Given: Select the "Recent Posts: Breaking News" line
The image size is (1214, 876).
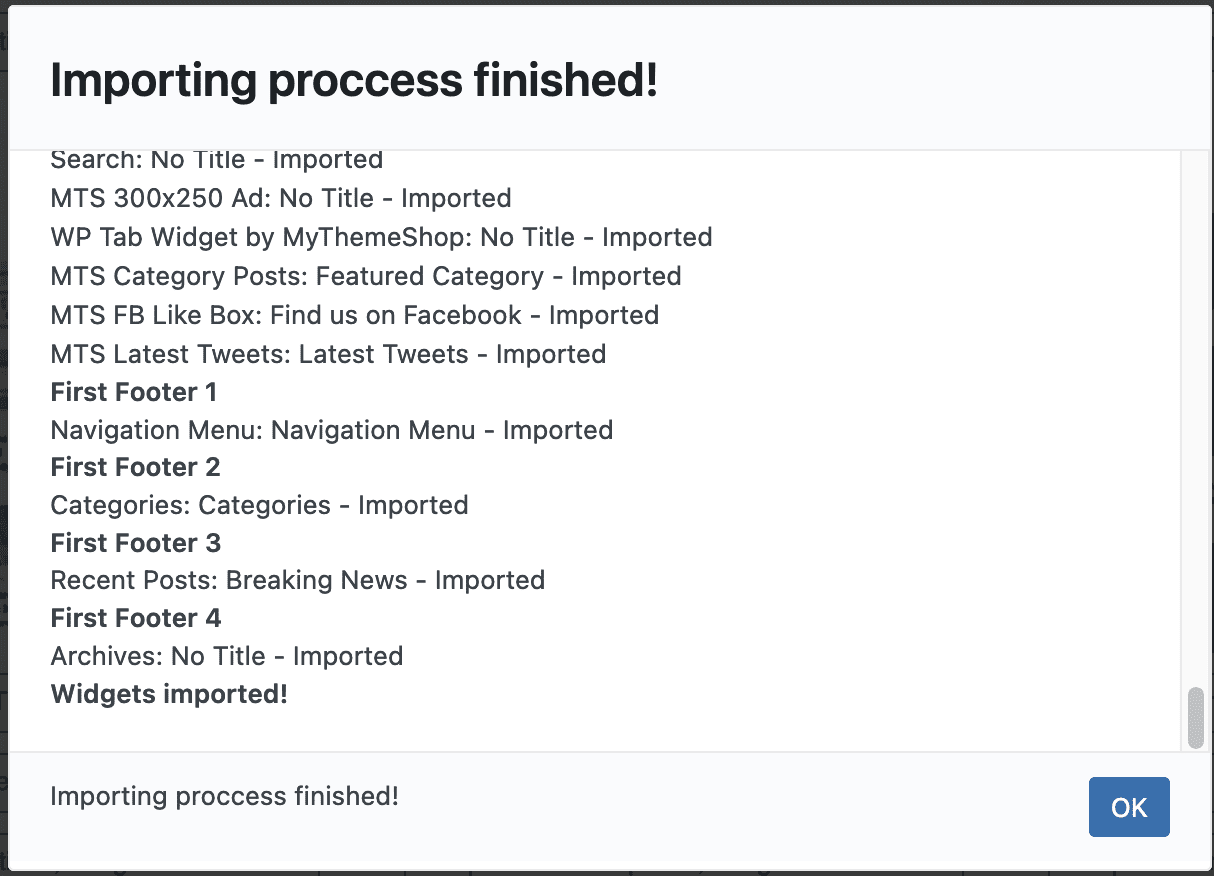Looking at the screenshot, I should (x=297, y=580).
